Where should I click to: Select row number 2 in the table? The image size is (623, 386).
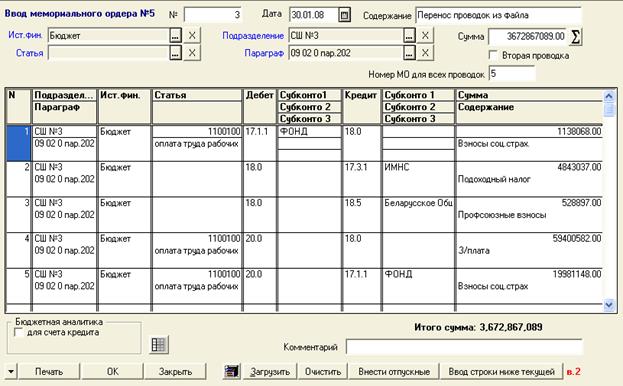(x=18, y=179)
